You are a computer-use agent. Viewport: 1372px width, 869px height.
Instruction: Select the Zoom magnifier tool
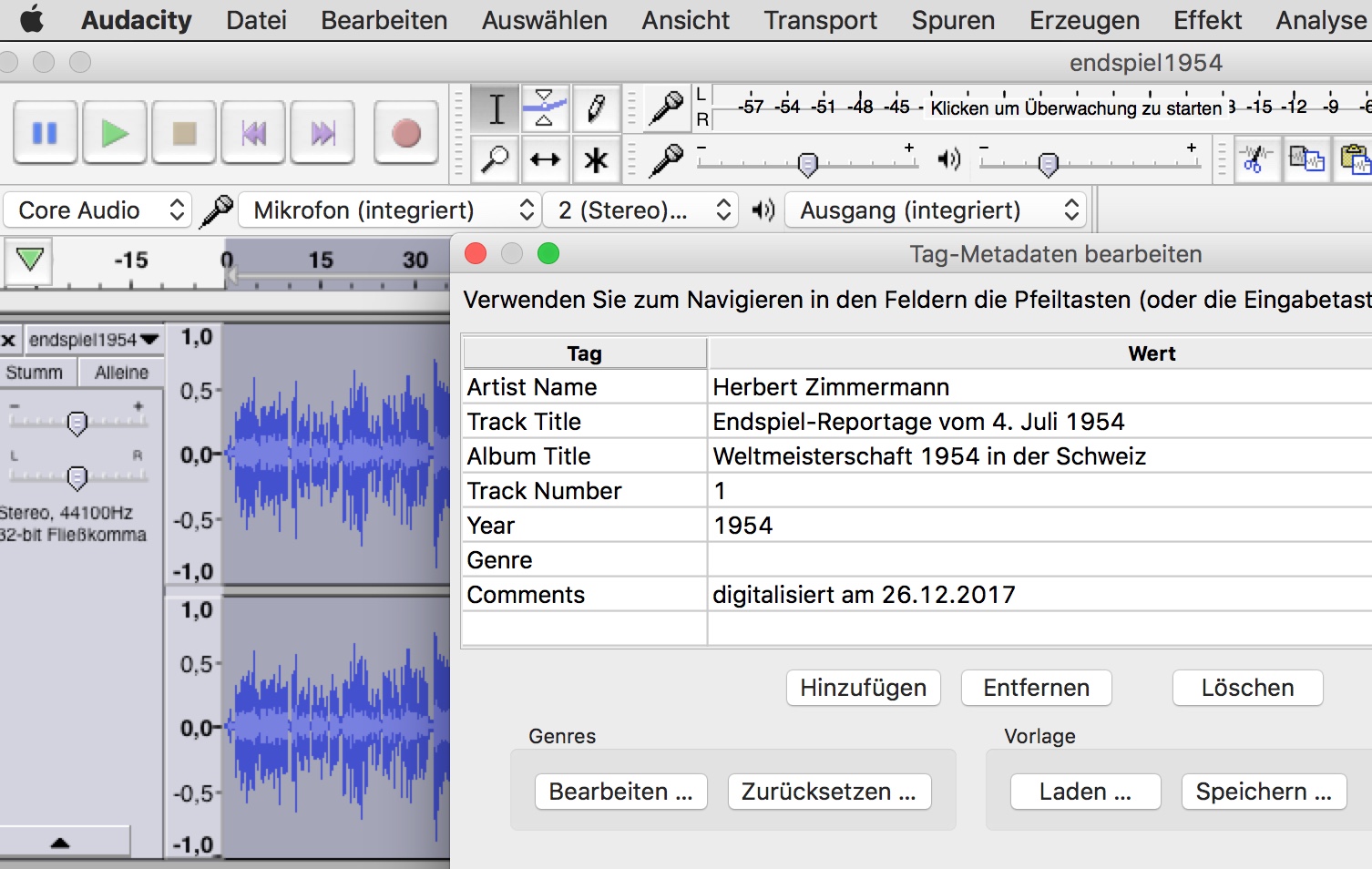tap(496, 159)
